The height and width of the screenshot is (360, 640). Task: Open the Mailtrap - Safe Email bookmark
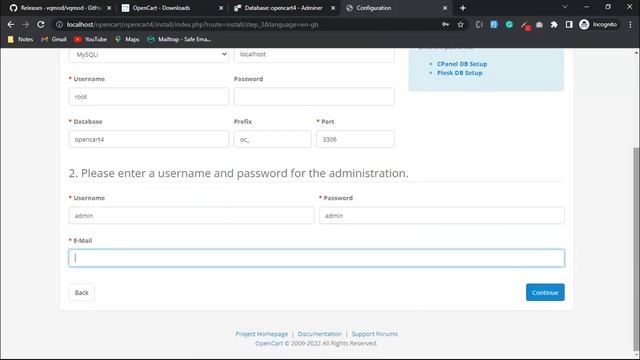pos(180,39)
